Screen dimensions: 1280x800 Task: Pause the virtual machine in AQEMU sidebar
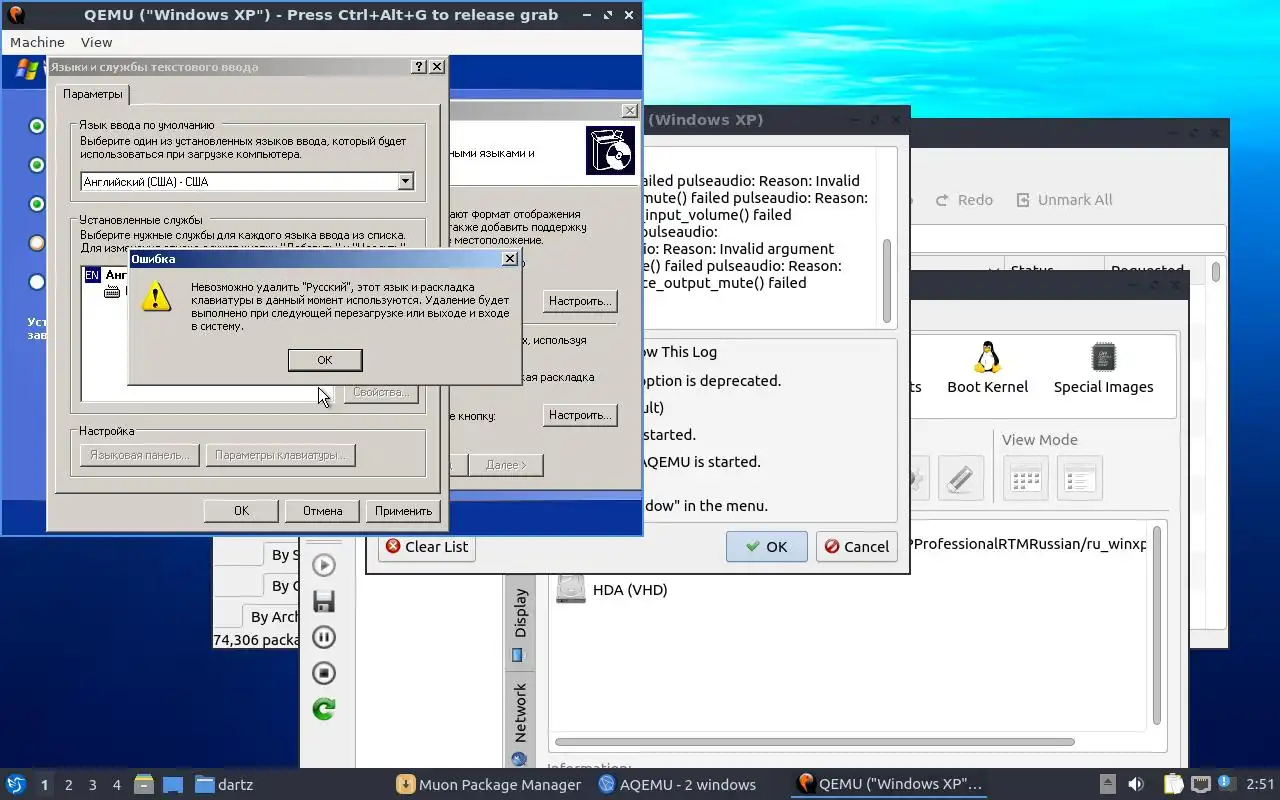(x=324, y=637)
